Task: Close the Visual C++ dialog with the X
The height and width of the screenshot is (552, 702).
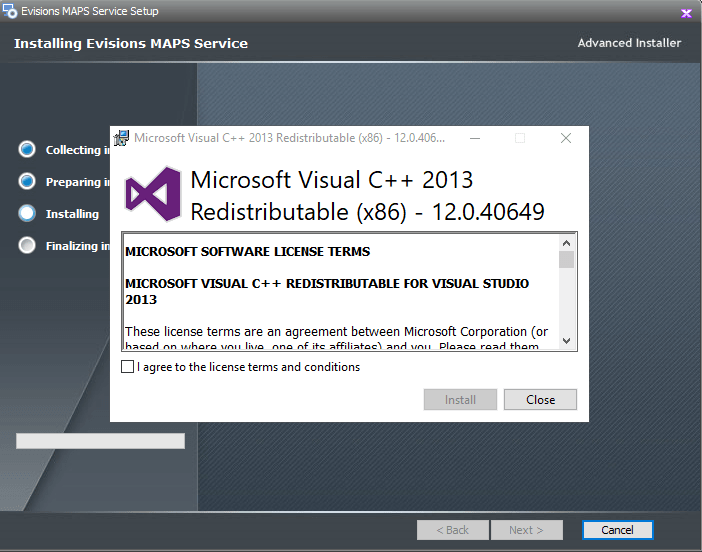Action: (x=566, y=138)
